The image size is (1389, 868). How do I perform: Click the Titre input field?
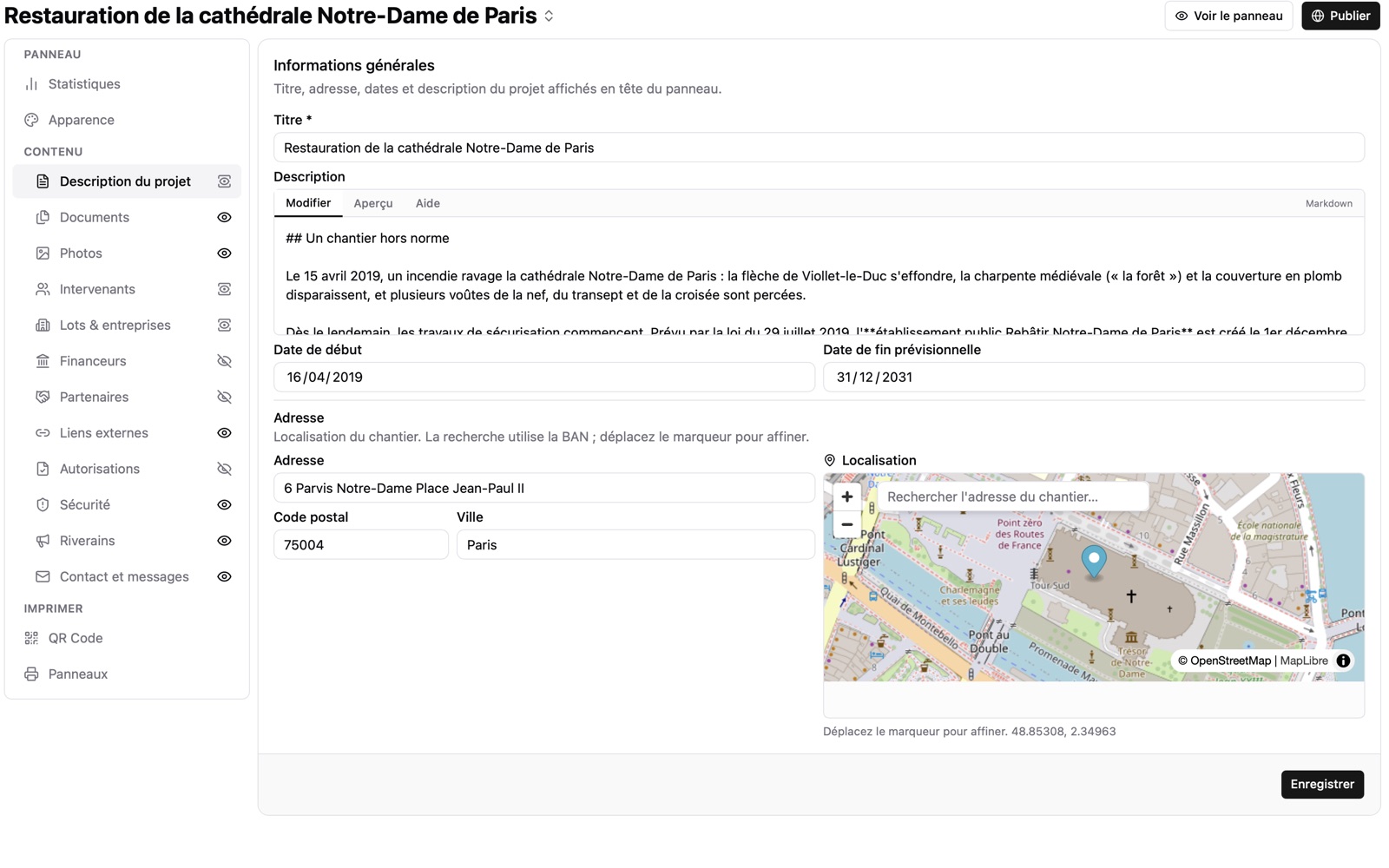click(x=819, y=148)
